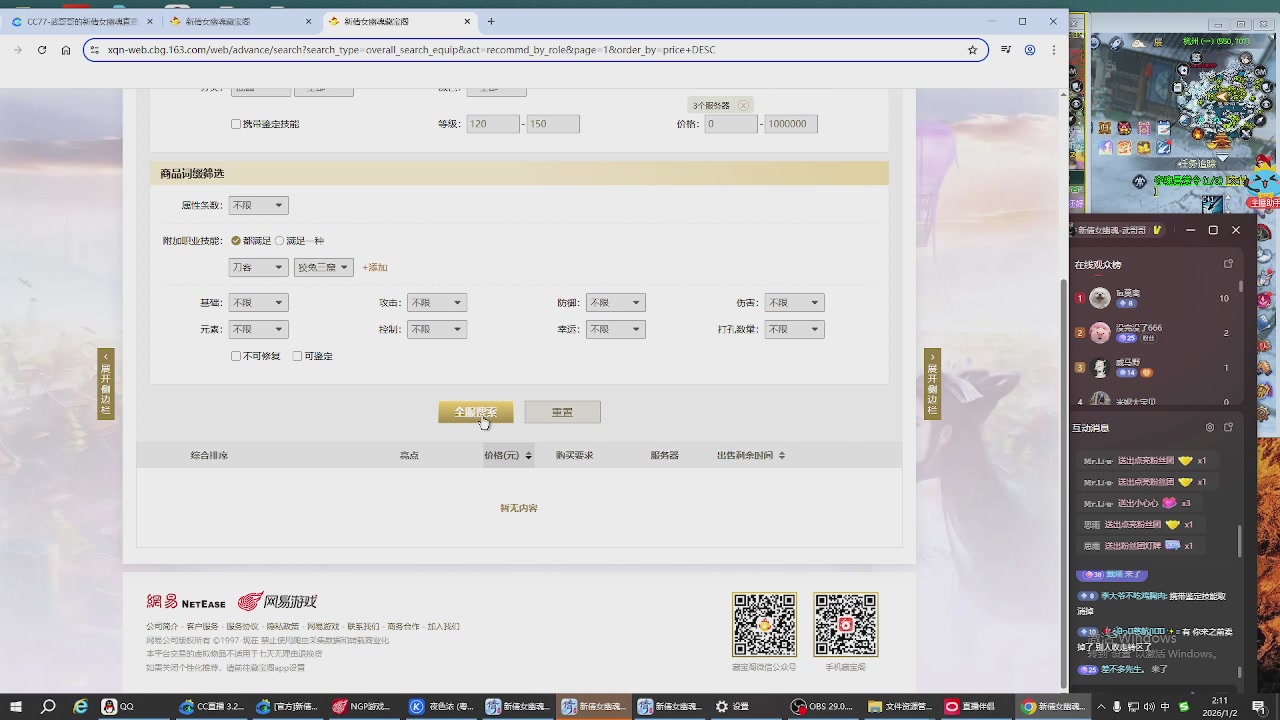
Task: Reload the page with browser refresh icon
Action: [x=42, y=50]
